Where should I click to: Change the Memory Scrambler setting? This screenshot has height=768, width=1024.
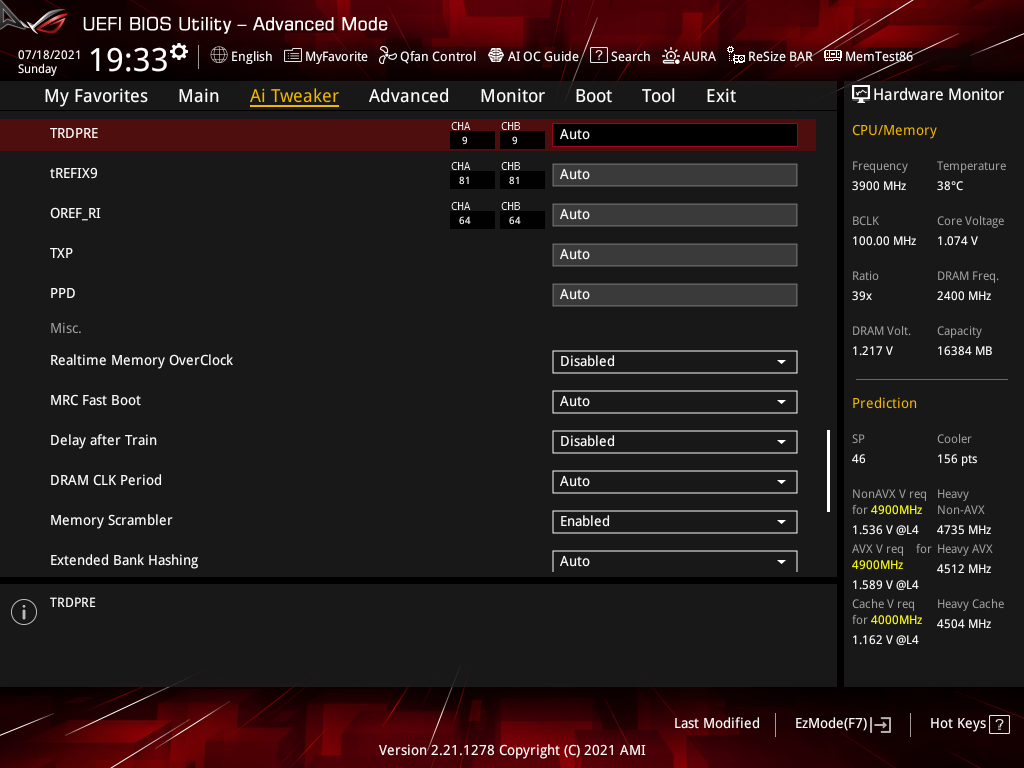click(x=674, y=521)
